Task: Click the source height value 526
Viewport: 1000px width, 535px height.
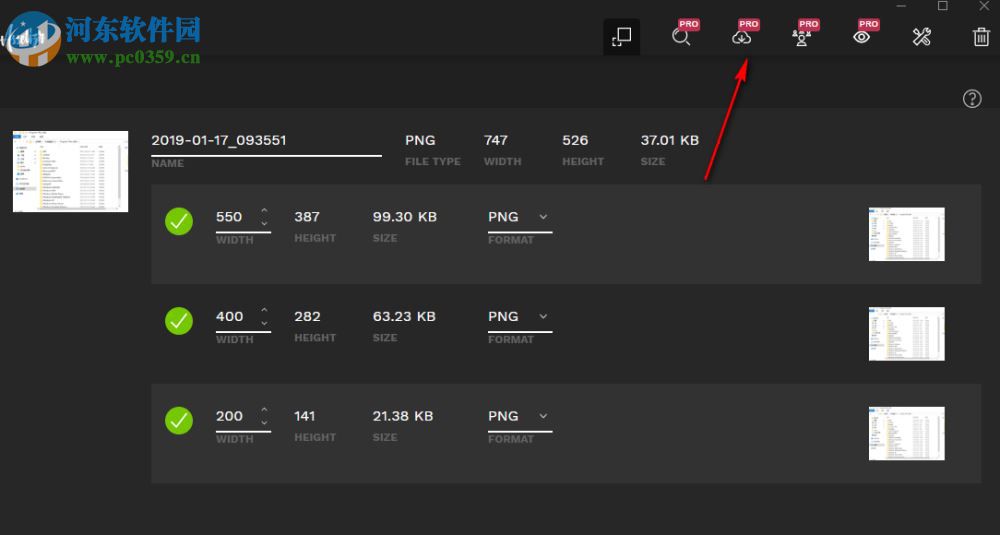Action: point(575,140)
